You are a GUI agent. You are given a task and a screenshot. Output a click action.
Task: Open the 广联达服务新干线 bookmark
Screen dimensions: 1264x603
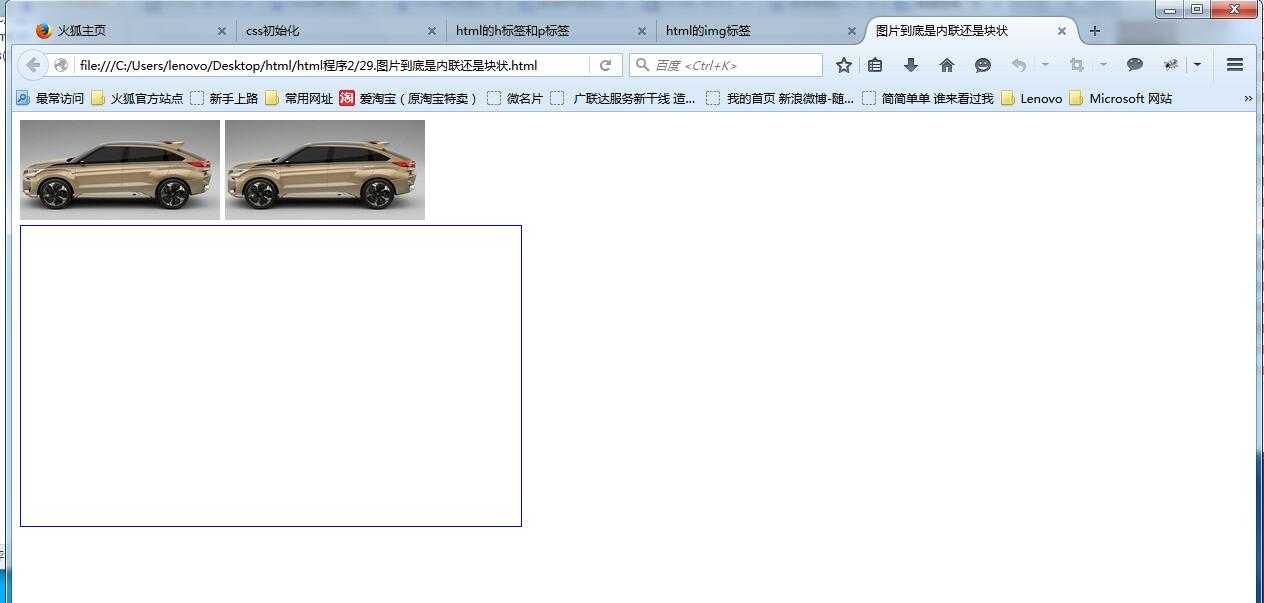623,98
